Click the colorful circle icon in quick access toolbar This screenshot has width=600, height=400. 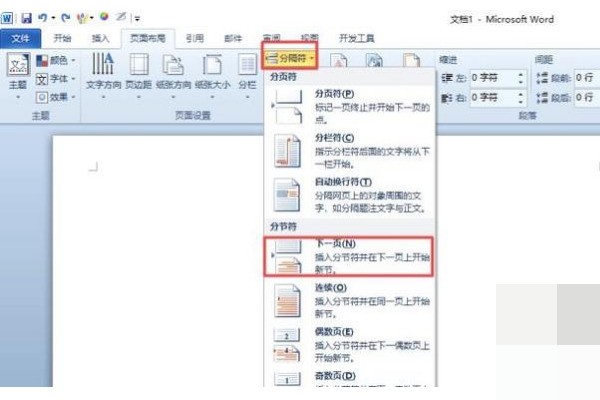(x=104, y=17)
